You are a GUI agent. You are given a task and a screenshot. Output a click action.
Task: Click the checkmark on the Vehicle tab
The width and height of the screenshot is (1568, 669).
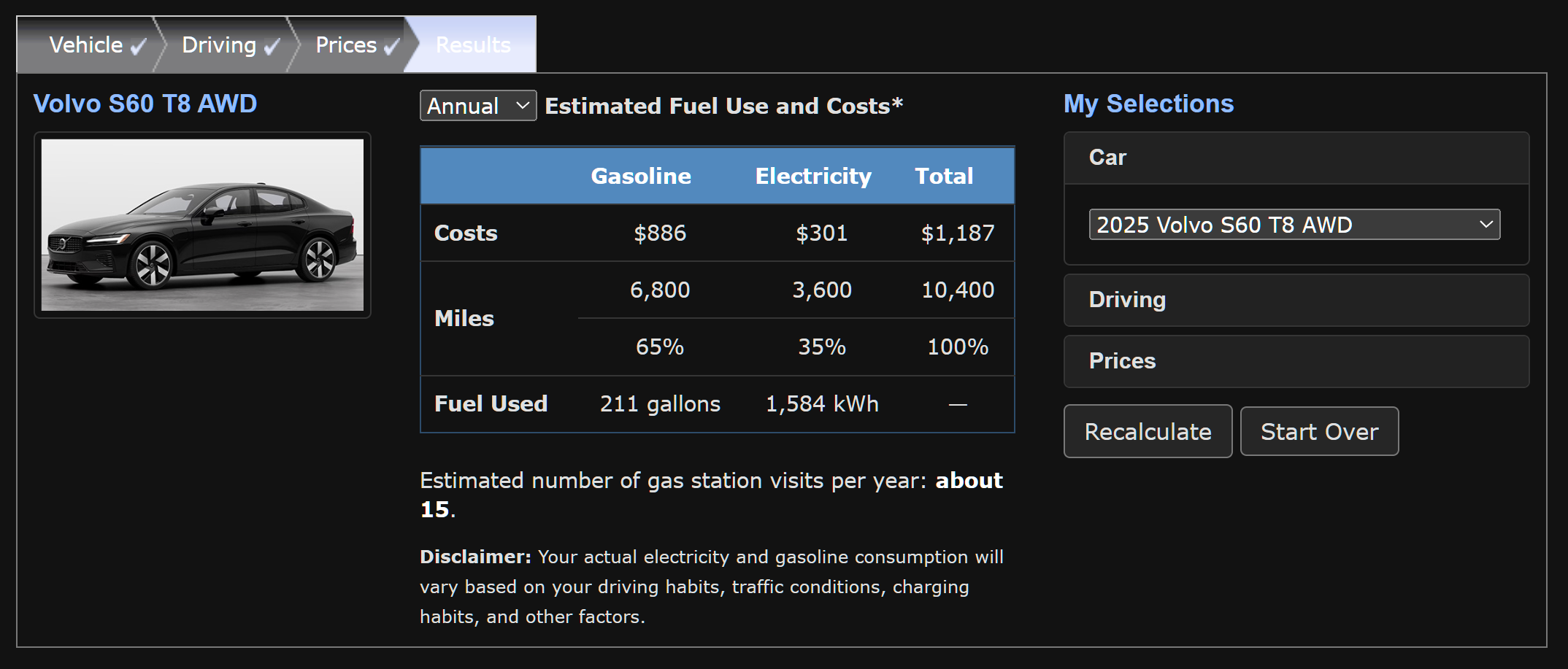[x=138, y=47]
